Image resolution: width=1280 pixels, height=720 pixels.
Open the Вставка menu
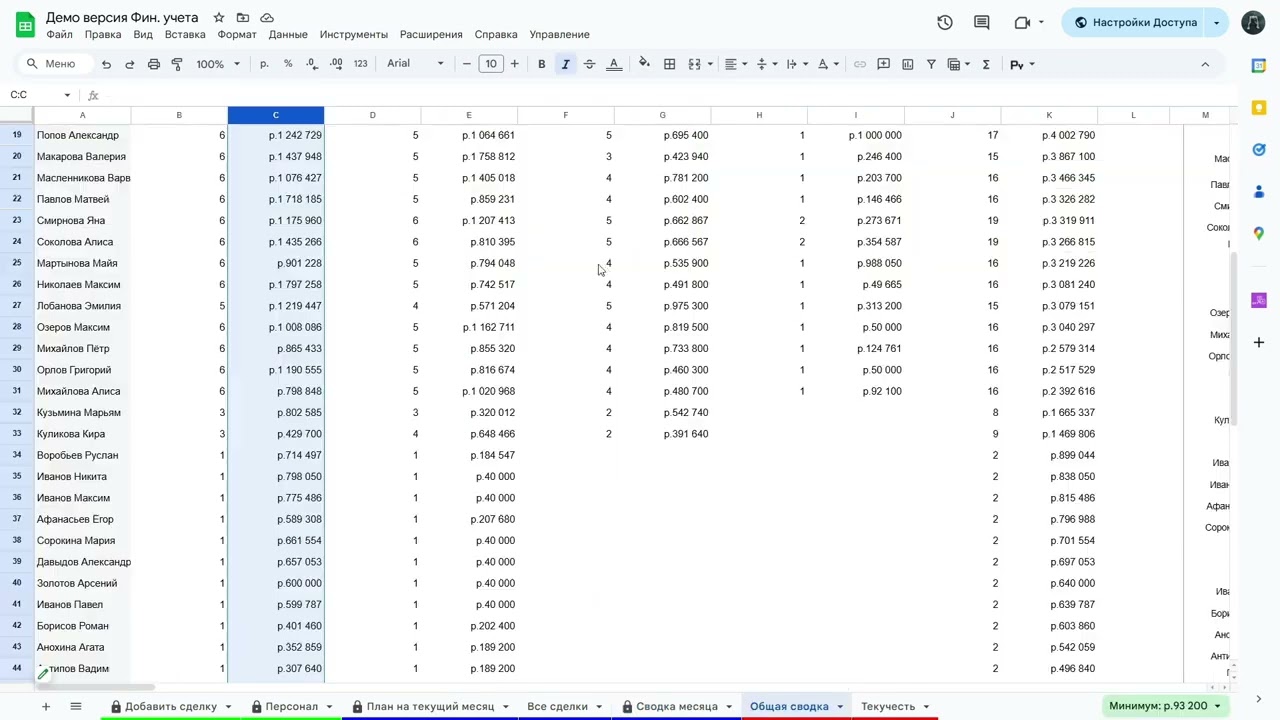coord(185,35)
